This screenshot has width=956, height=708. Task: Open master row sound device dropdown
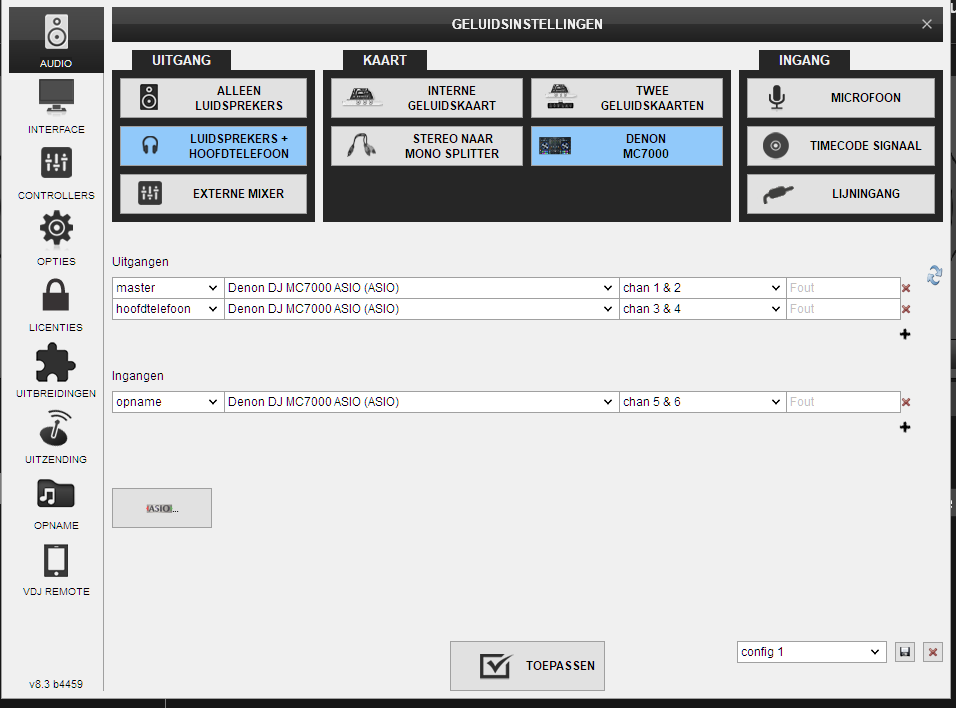click(421, 288)
